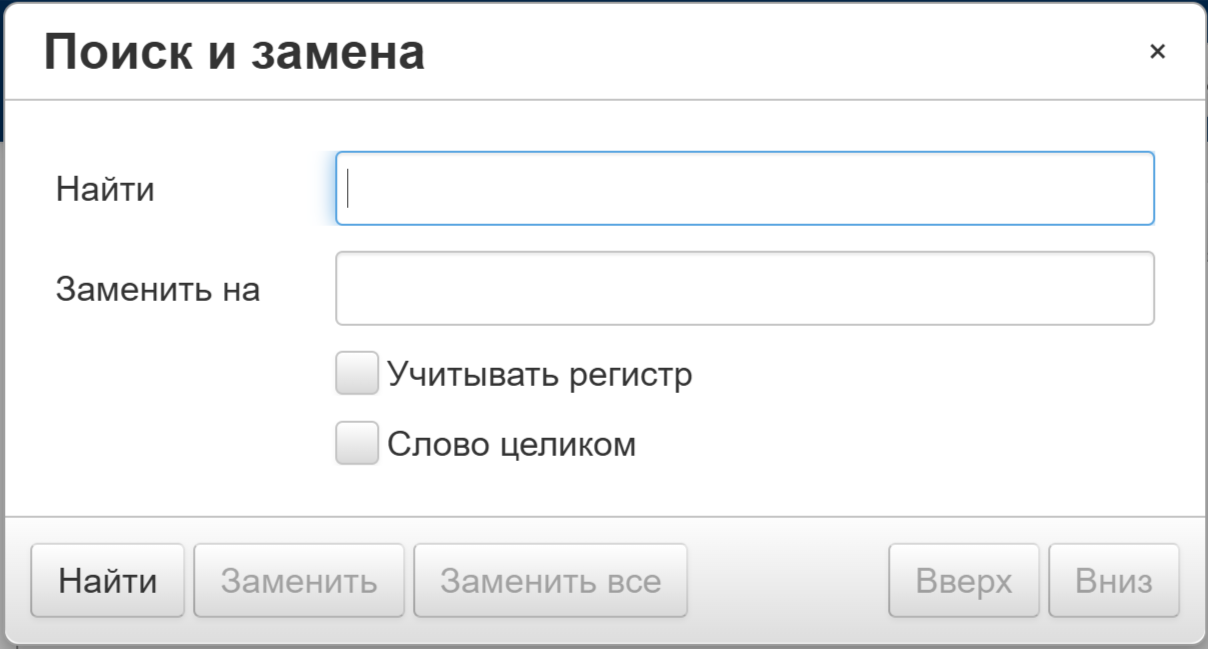Click the Найти search input field
The width and height of the screenshot is (1208, 649).
coord(744,188)
